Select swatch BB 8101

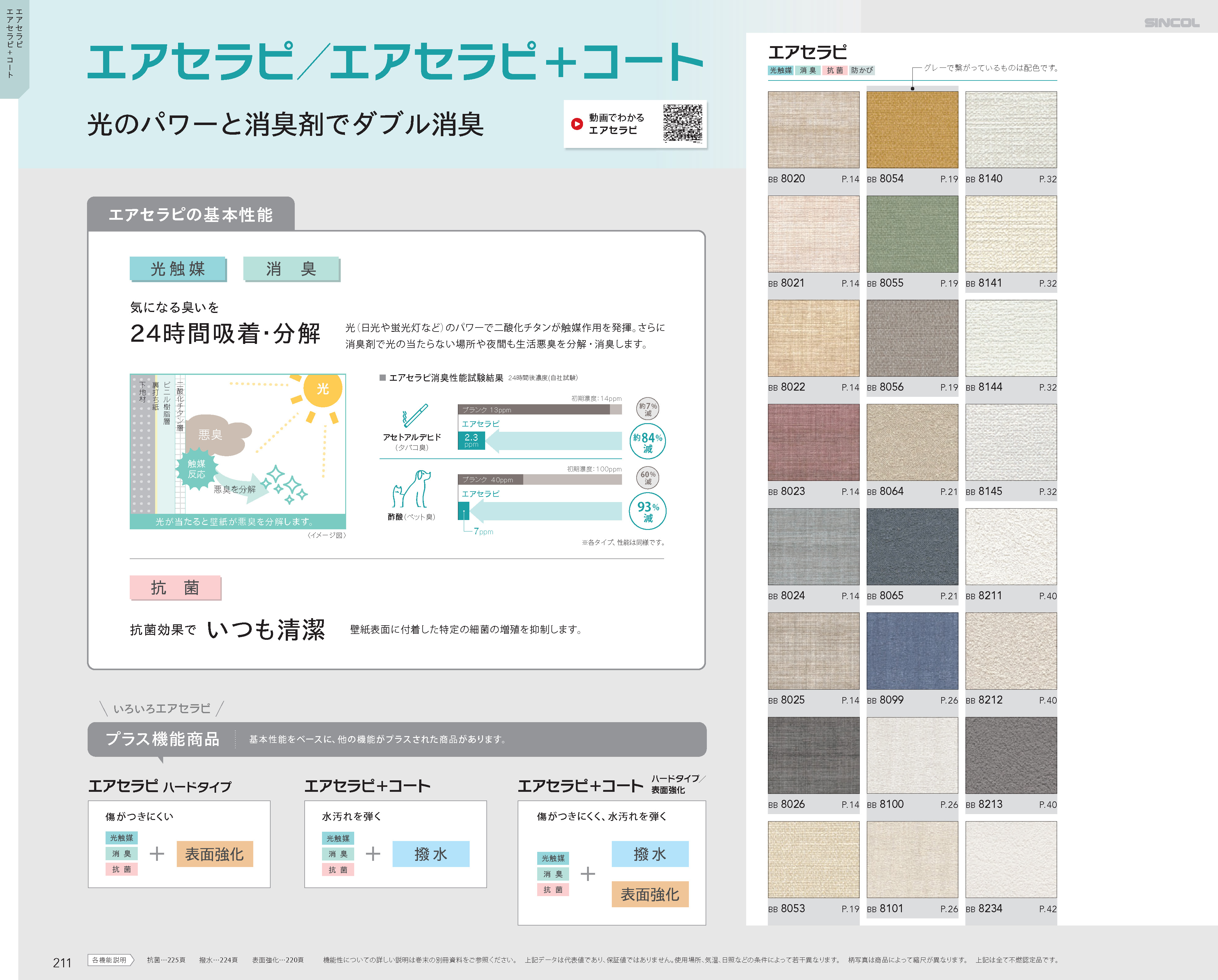pos(912,859)
